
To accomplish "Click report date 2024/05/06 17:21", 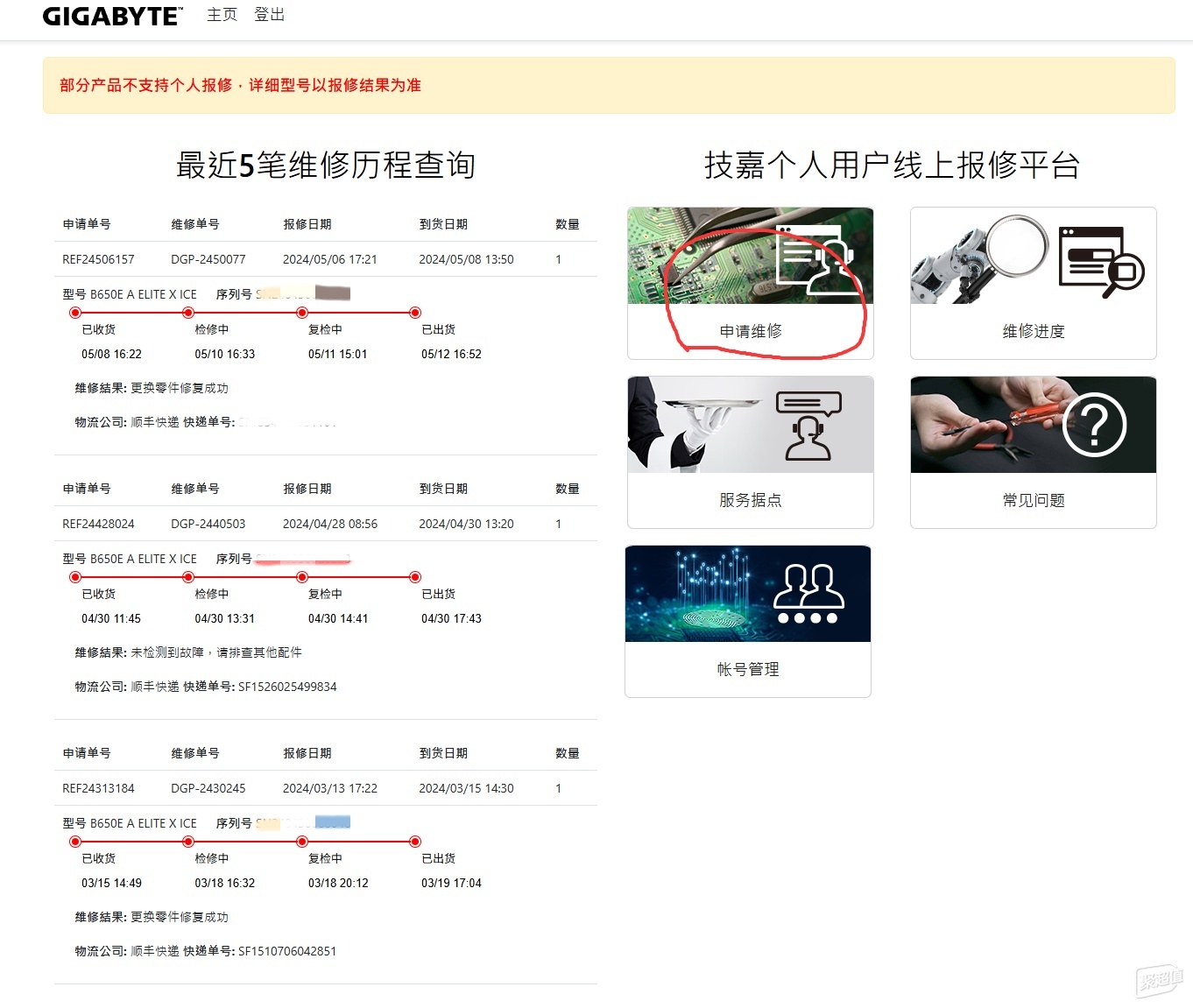I will (x=330, y=259).
